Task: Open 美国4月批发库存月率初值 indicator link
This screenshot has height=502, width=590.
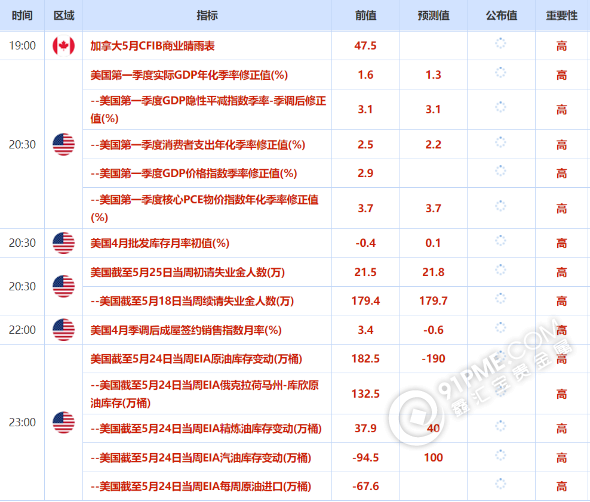Action: point(160,243)
